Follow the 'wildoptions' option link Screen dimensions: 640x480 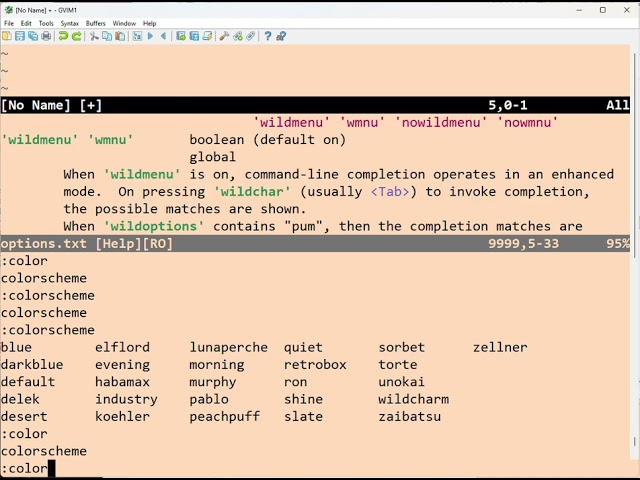[154, 226]
